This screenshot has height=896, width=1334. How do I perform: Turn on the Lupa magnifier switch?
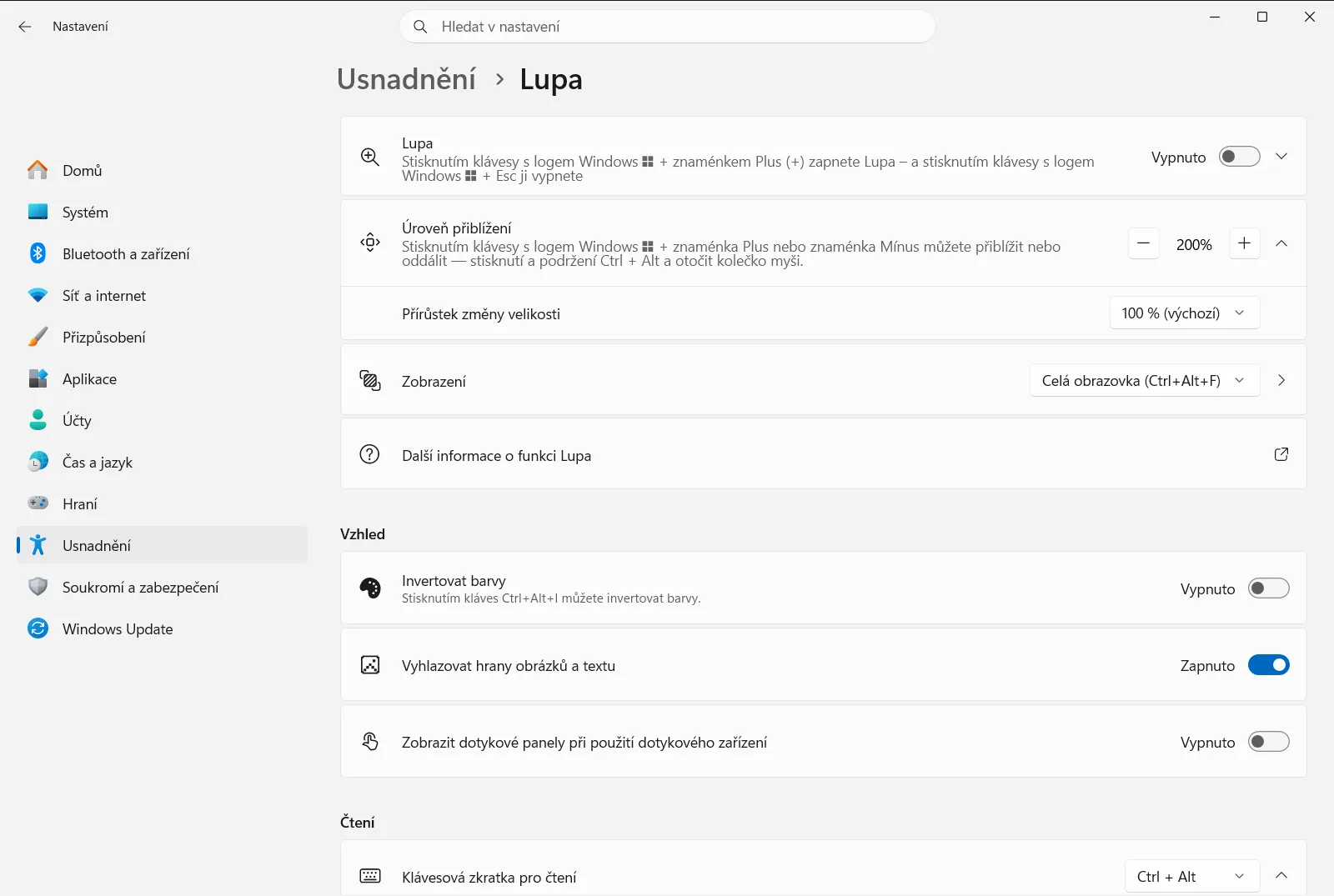[1240, 157]
